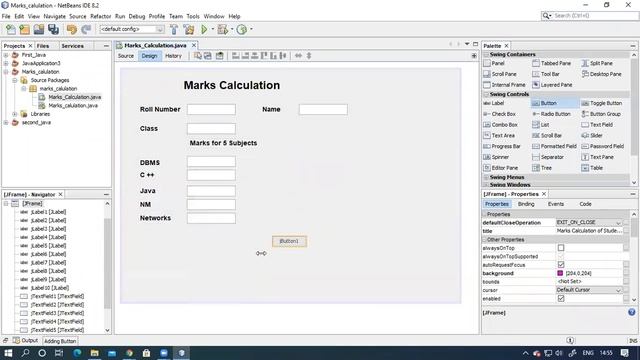Click the New File toolbar icon
The image size is (640, 360).
coord(11,29)
